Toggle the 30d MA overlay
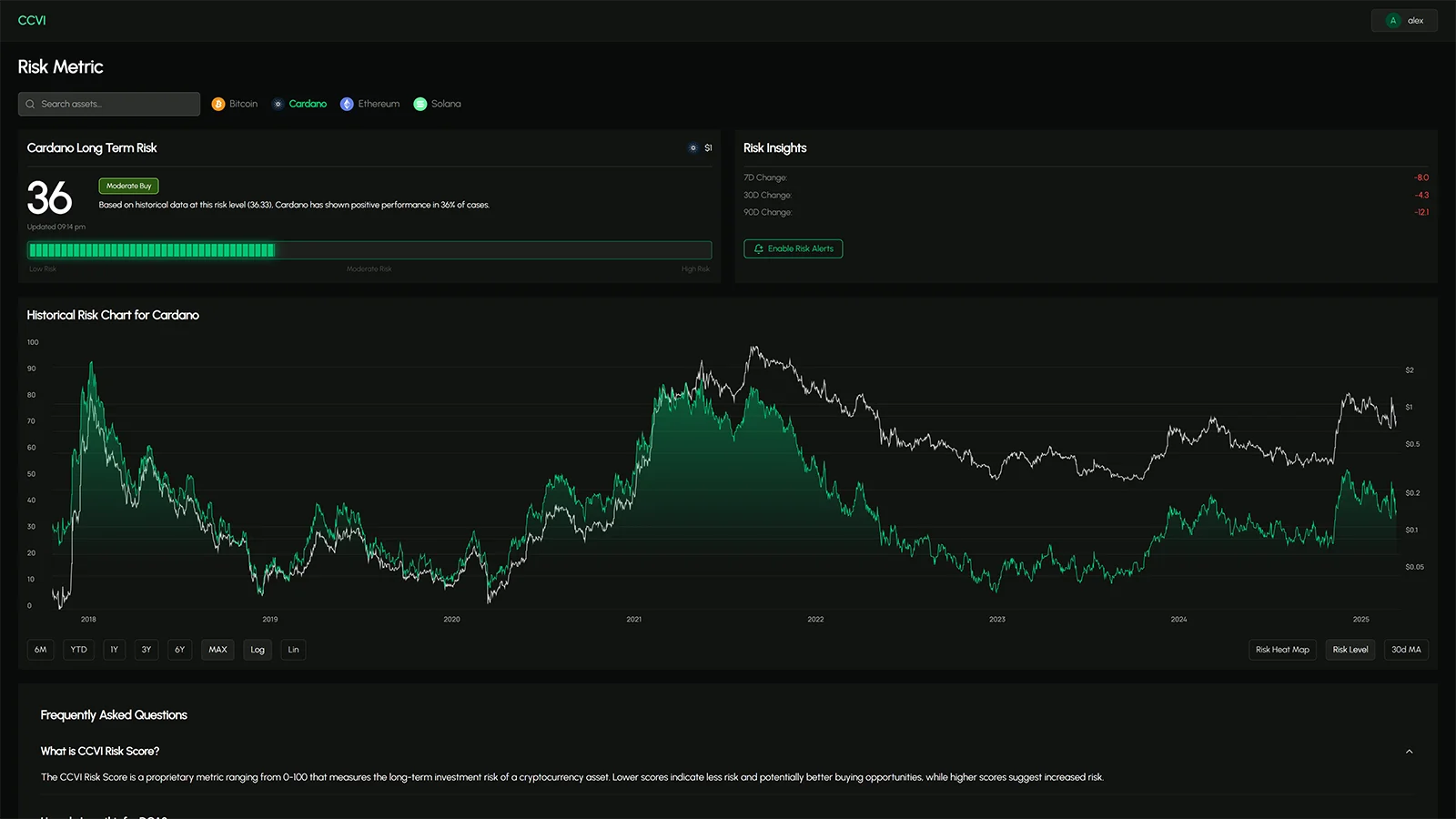The height and width of the screenshot is (819, 1456). pos(1406,649)
